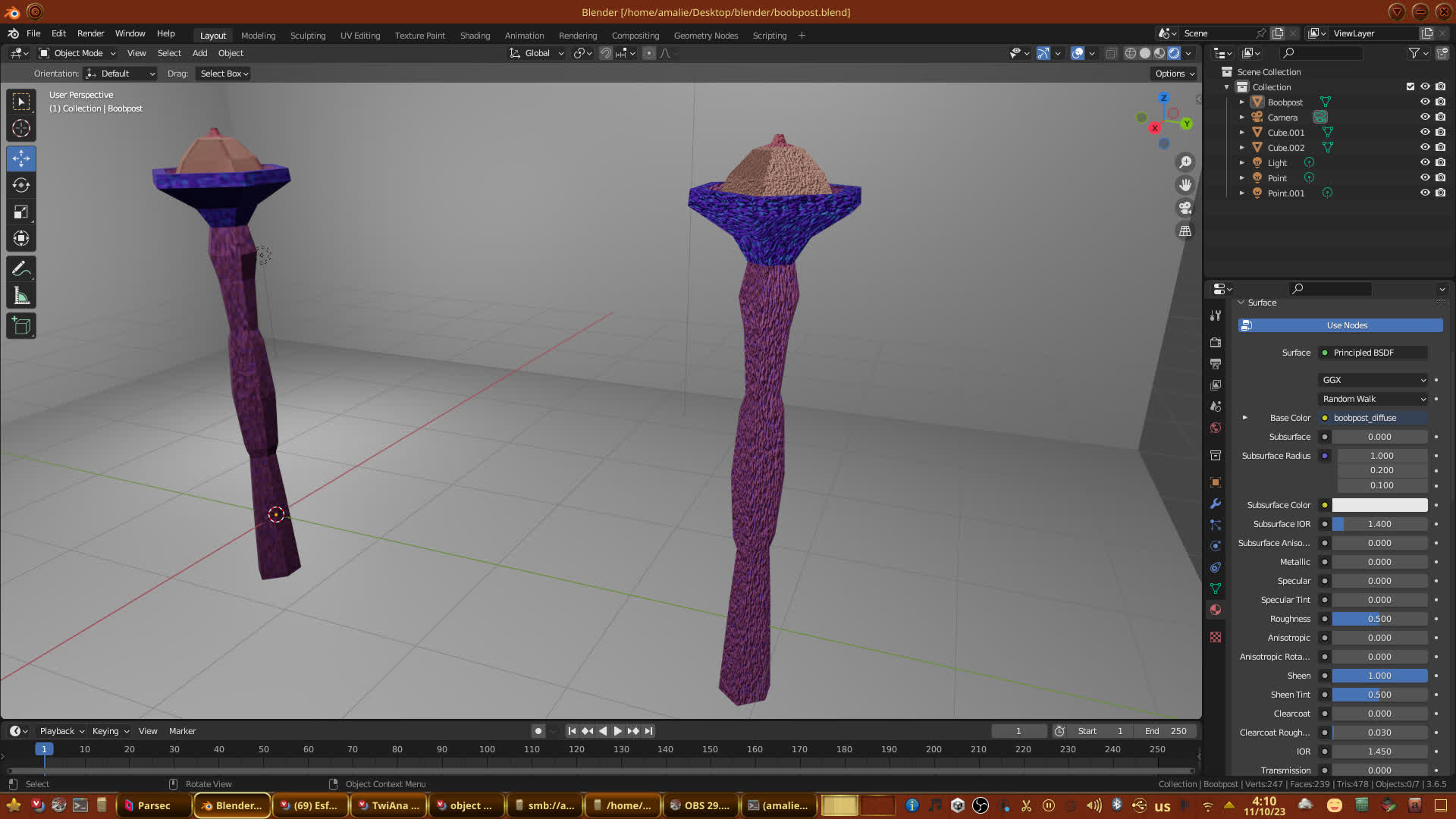Screen dimensions: 1456x819
Task: Click the Options button in viewport header
Action: pos(1174,74)
